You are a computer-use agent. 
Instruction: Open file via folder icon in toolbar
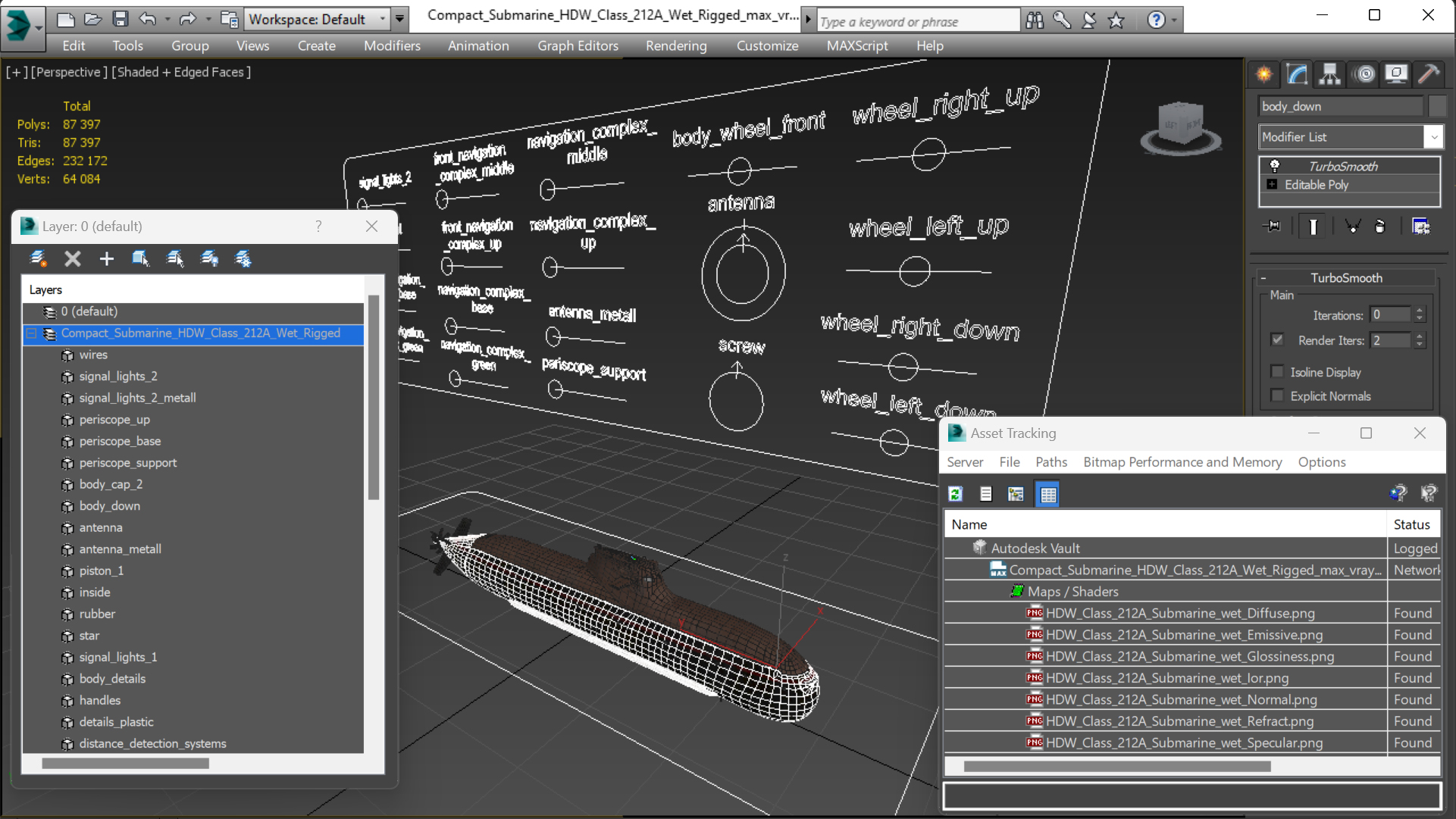pyautogui.click(x=92, y=18)
